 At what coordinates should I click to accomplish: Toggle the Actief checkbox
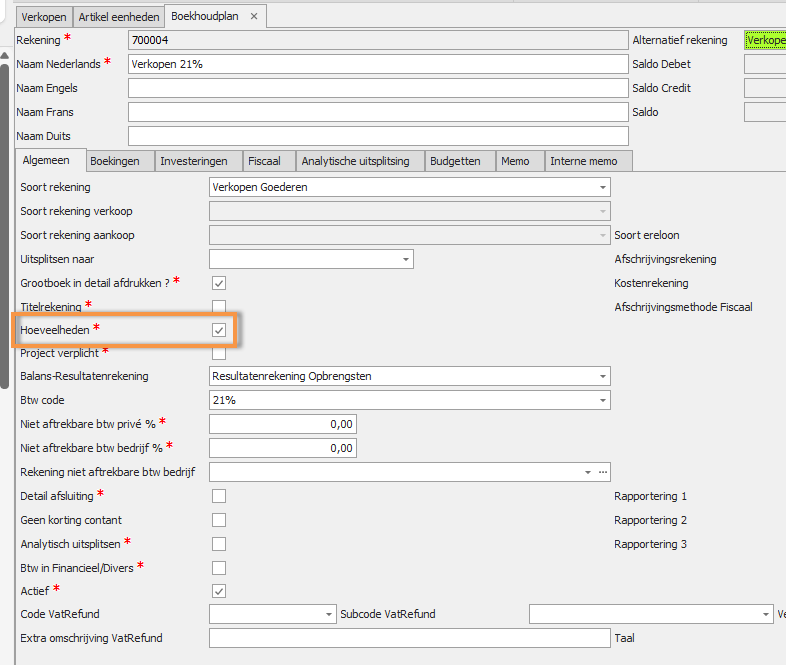click(219, 590)
